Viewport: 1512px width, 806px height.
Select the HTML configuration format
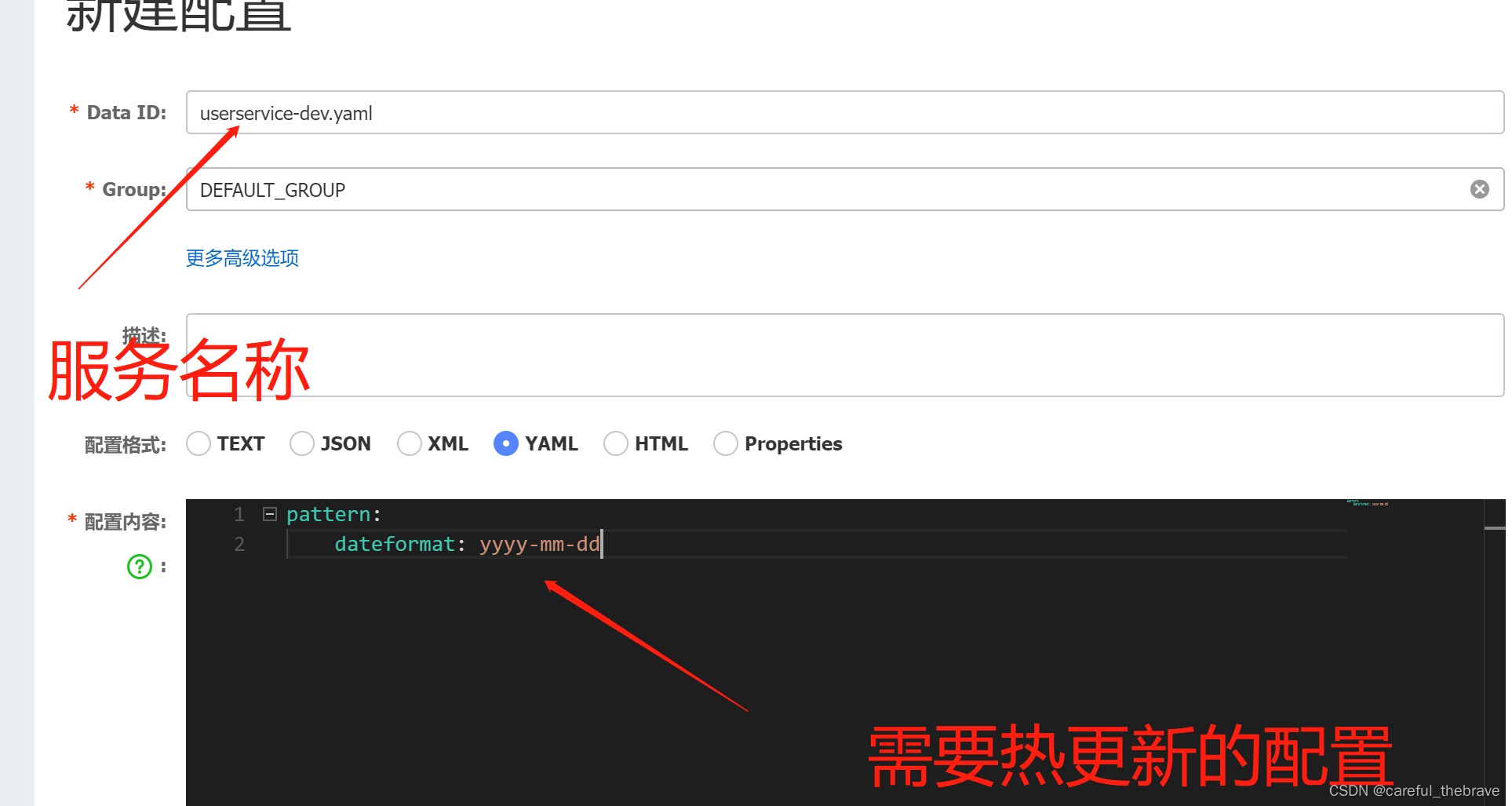pos(616,443)
